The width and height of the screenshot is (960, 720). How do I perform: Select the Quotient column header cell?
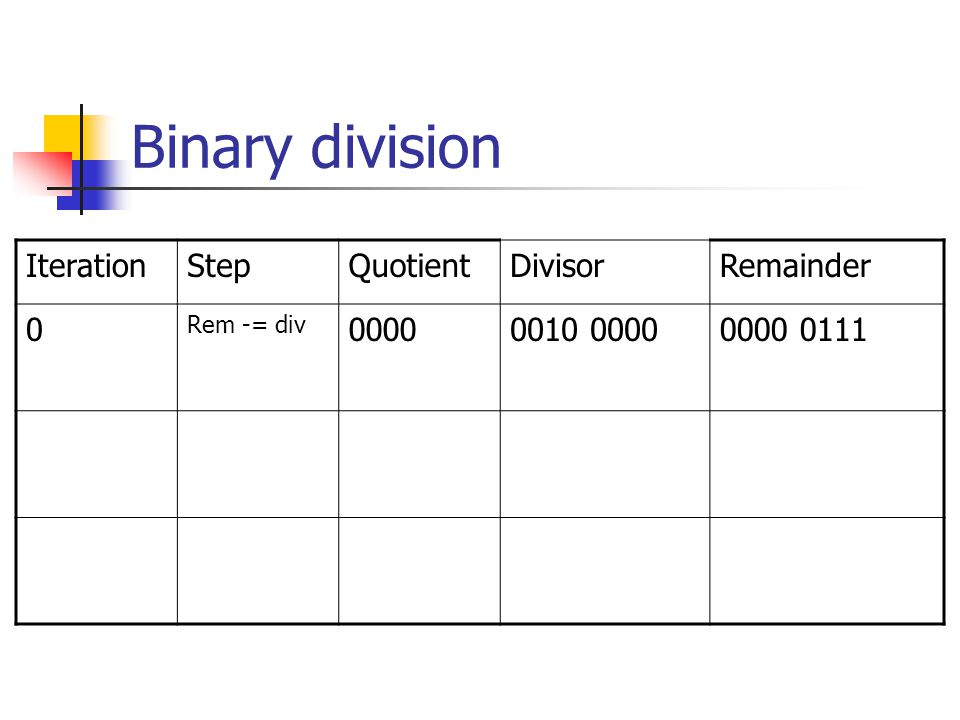[x=419, y=272]
